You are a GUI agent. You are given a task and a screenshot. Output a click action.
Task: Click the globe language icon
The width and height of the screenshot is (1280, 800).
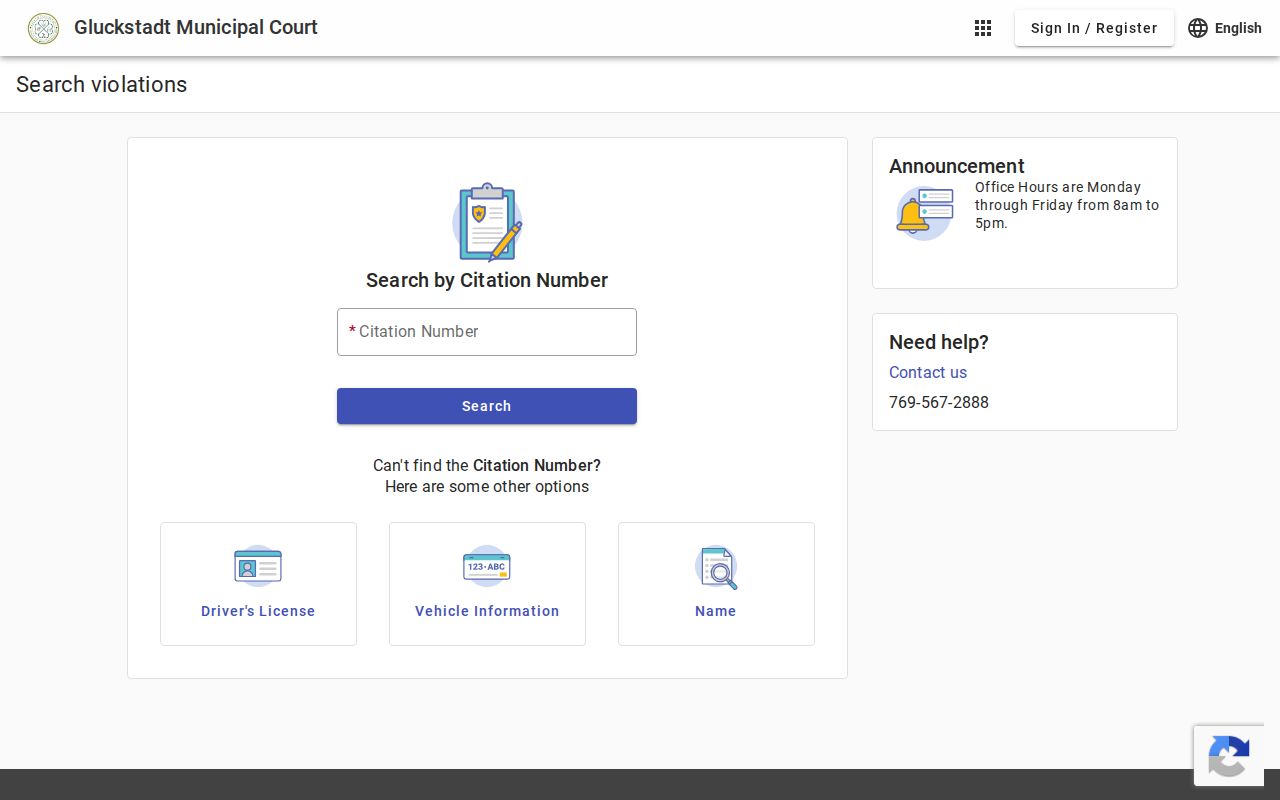tap(1198, 28)
